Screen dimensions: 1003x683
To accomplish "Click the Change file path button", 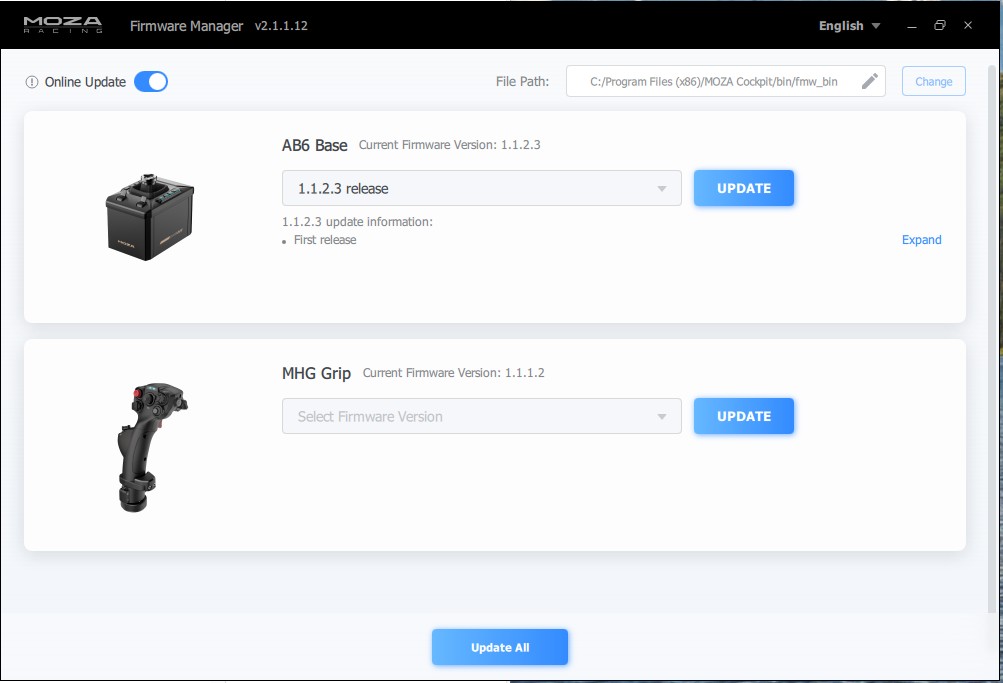I will click(933, 81).
